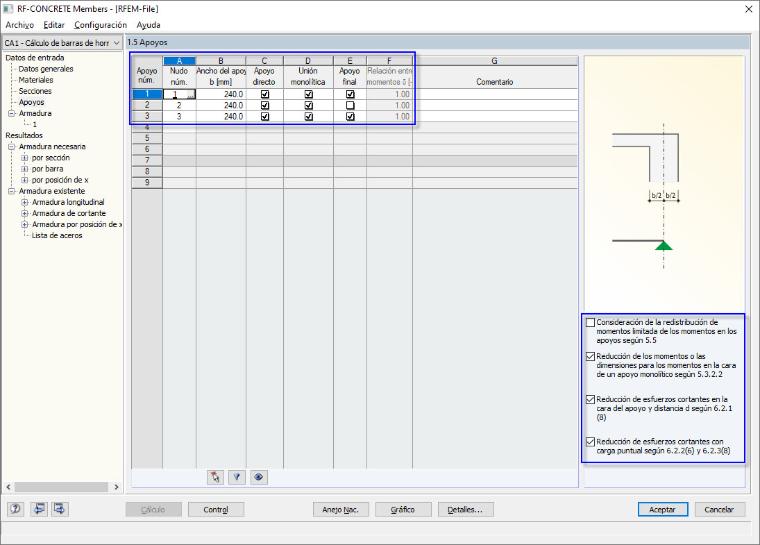Click the Ancho del apoyo cell in row 3

(x=221, y=116)
